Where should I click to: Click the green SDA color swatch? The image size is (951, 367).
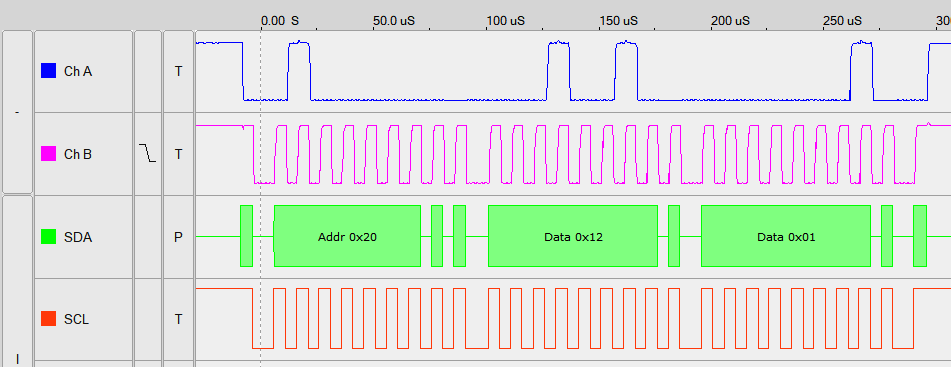(49, 237)
